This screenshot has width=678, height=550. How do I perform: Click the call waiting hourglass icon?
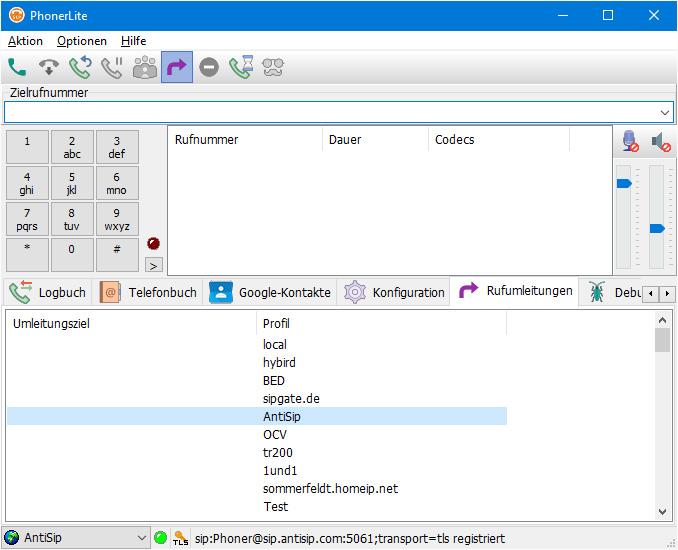click(x=241, y=68)
